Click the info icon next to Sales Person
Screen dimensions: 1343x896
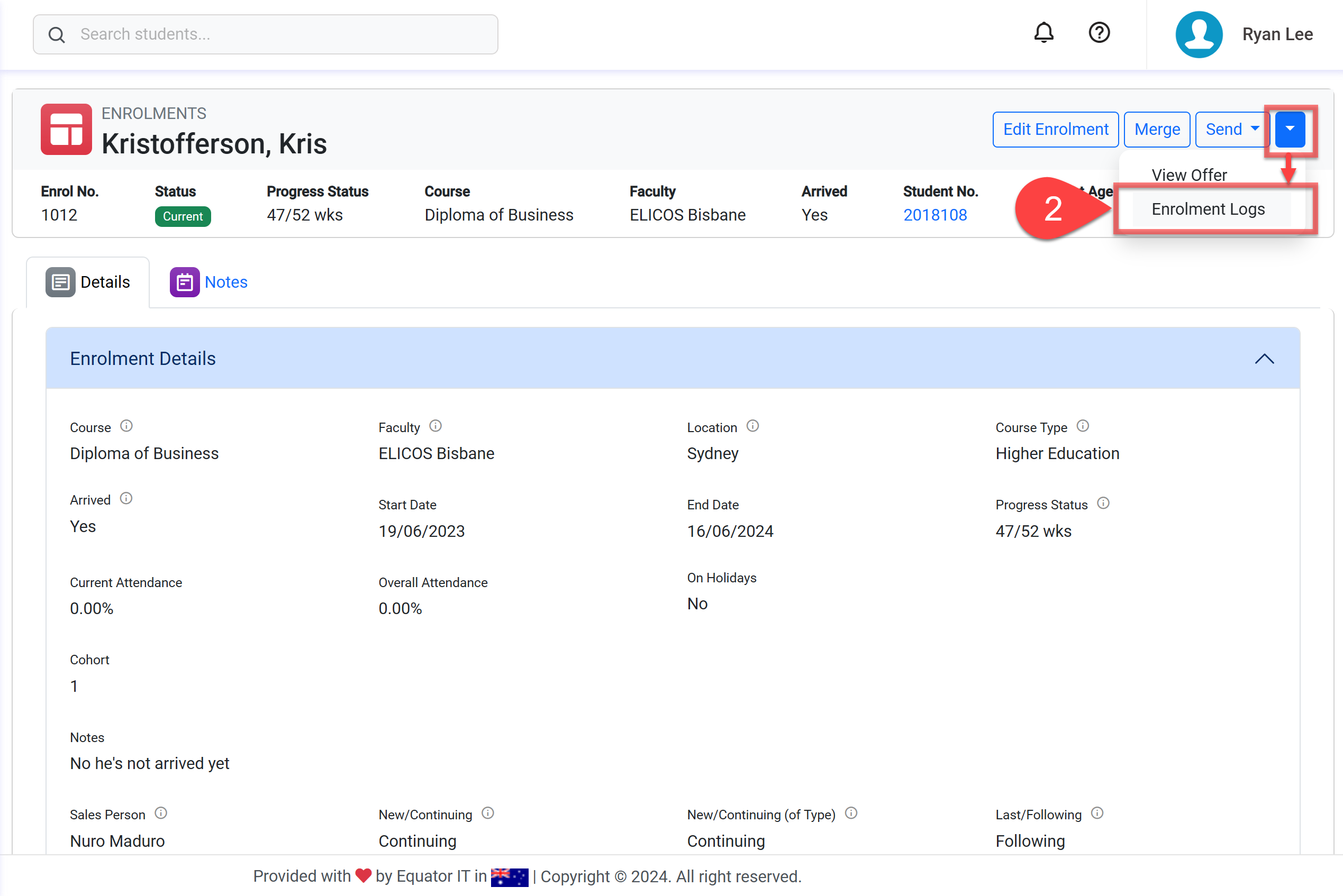click(x=161, y=813)
